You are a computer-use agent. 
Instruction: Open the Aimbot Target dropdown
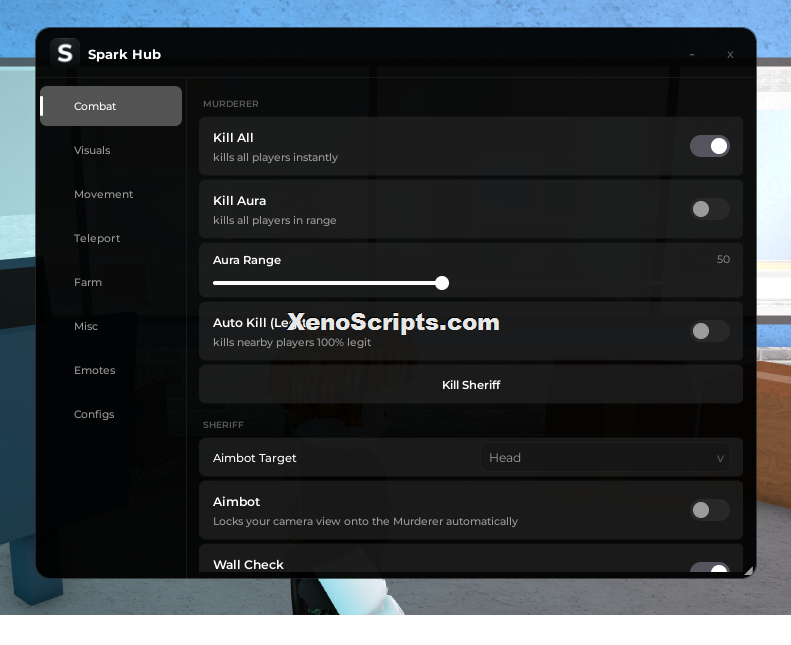(x=605, y=457)
